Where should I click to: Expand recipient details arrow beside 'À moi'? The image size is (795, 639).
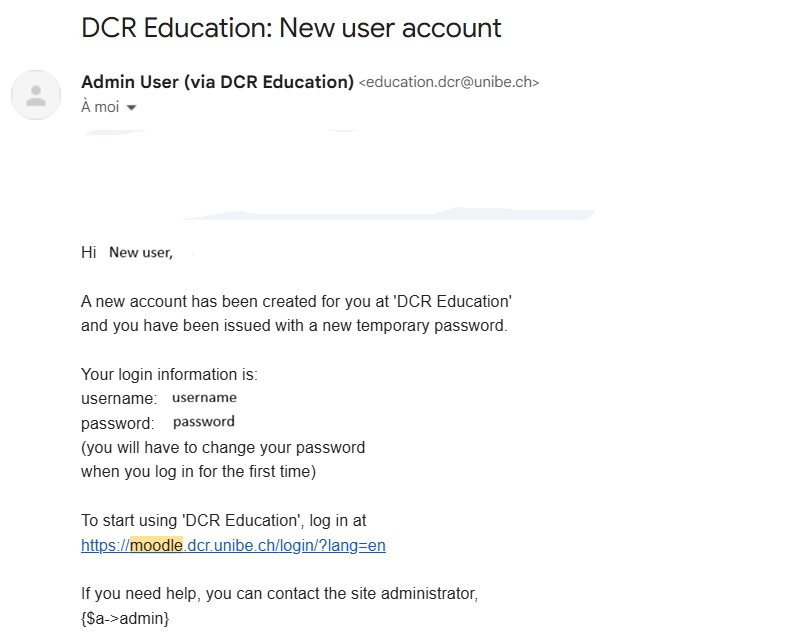click(x=131, y=108)
